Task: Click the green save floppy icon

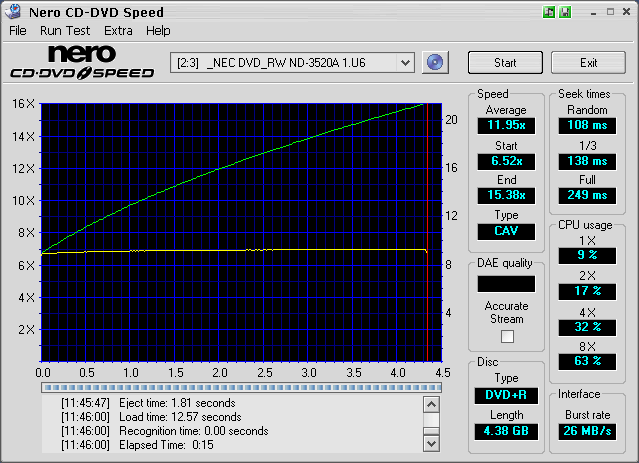Action: [565, 12]
